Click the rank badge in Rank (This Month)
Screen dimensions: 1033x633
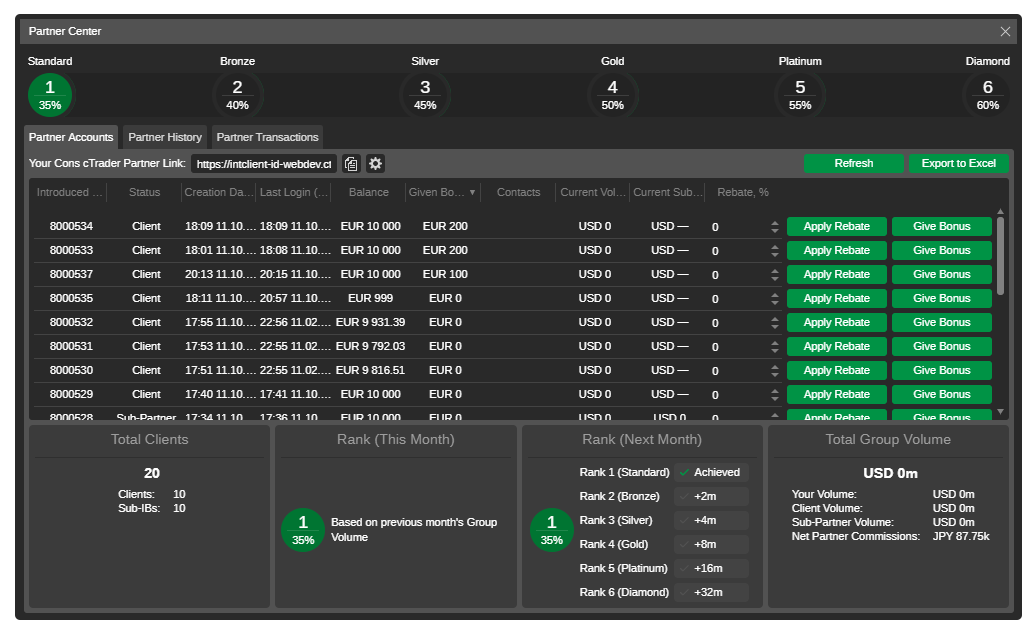pyautogui.click(x=303, y=530)
